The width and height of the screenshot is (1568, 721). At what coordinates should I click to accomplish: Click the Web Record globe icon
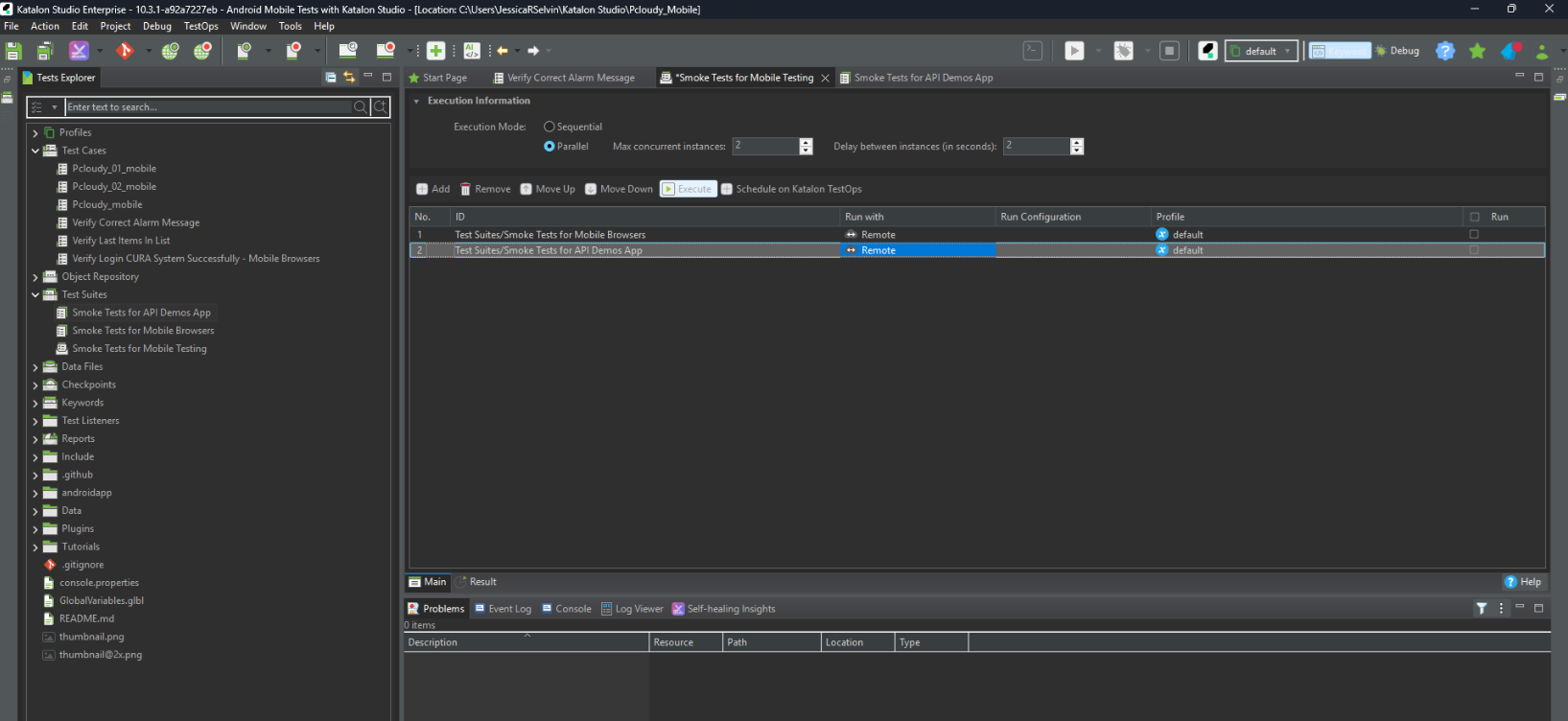click(x=203, y=51)
